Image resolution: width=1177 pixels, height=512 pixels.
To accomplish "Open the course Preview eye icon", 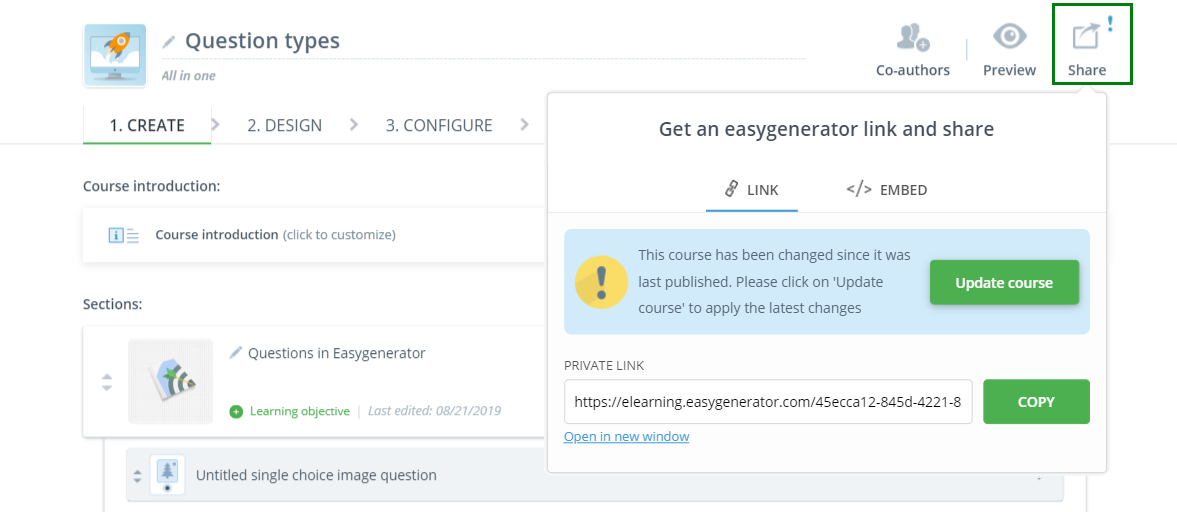I will tap(1009, 38).
